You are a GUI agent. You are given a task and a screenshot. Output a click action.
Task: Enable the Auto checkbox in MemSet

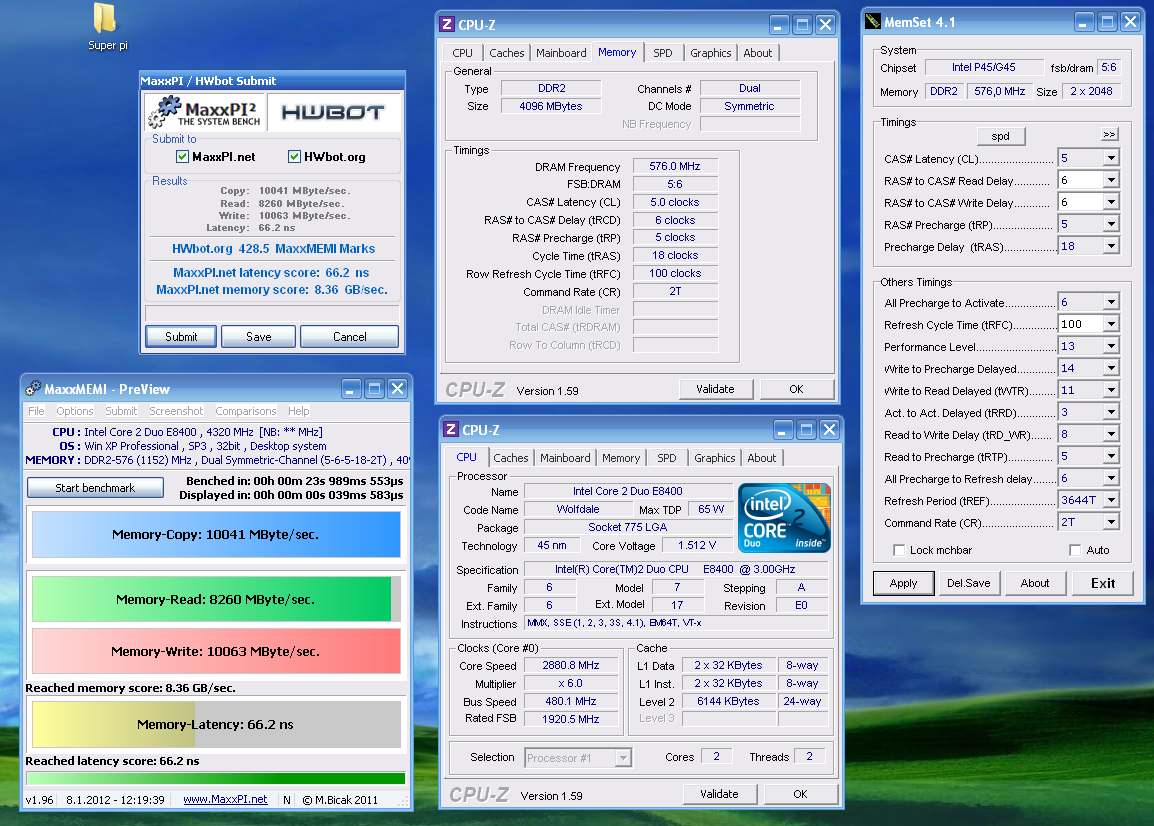coord(1075,550)
